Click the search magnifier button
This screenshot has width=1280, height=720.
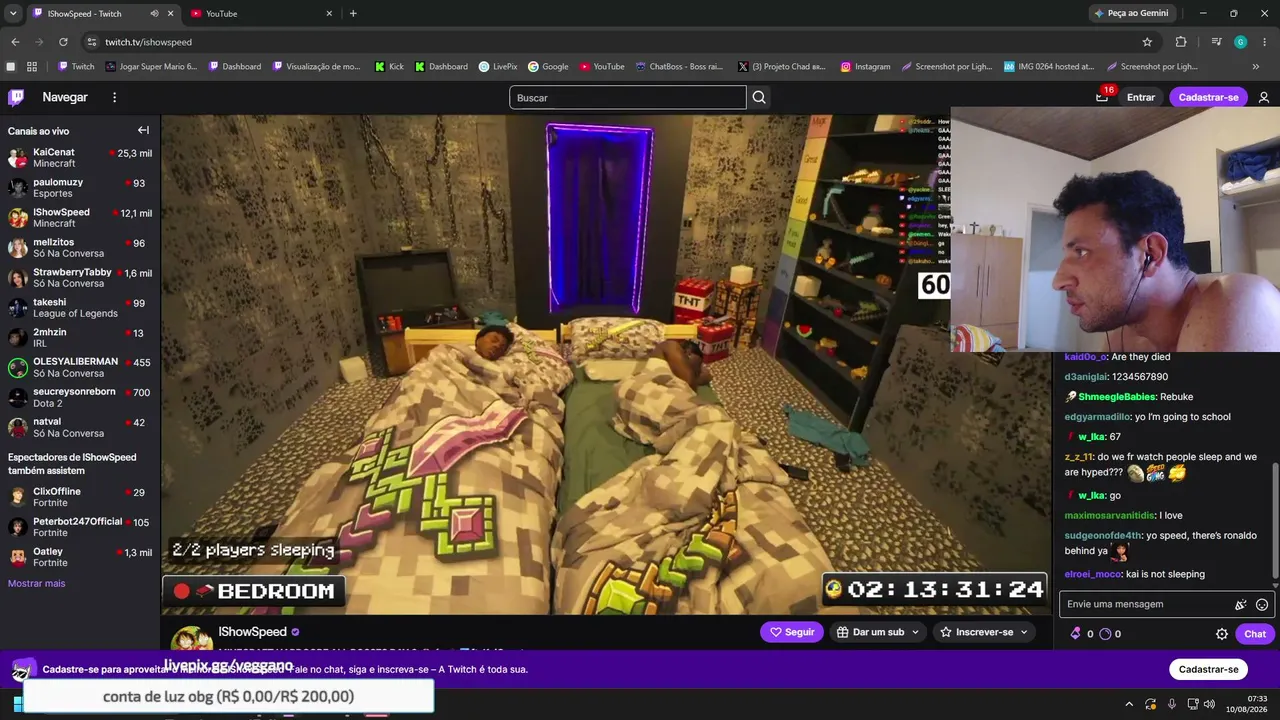[759, 97]
